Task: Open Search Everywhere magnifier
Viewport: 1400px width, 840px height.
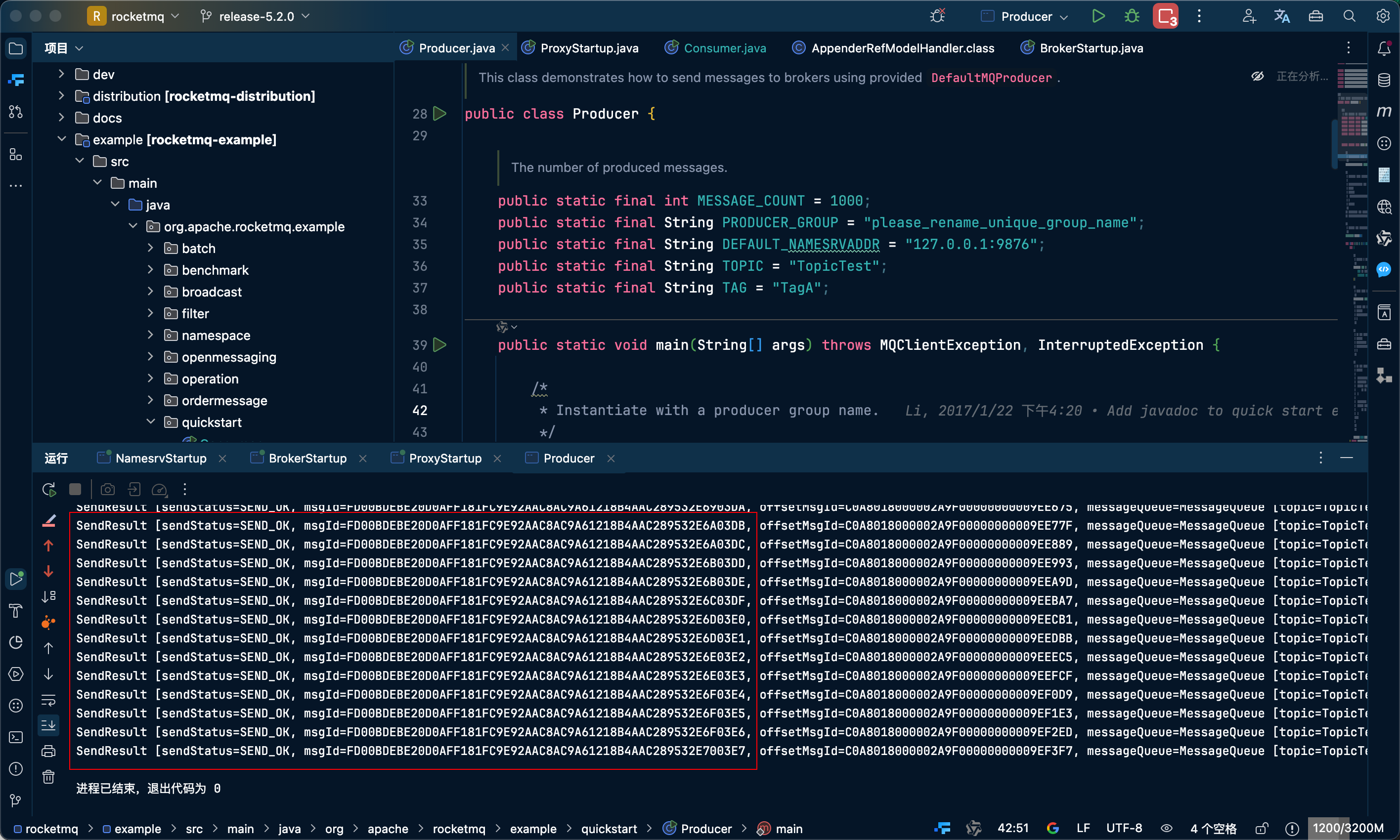Action: coord(1349,16)
